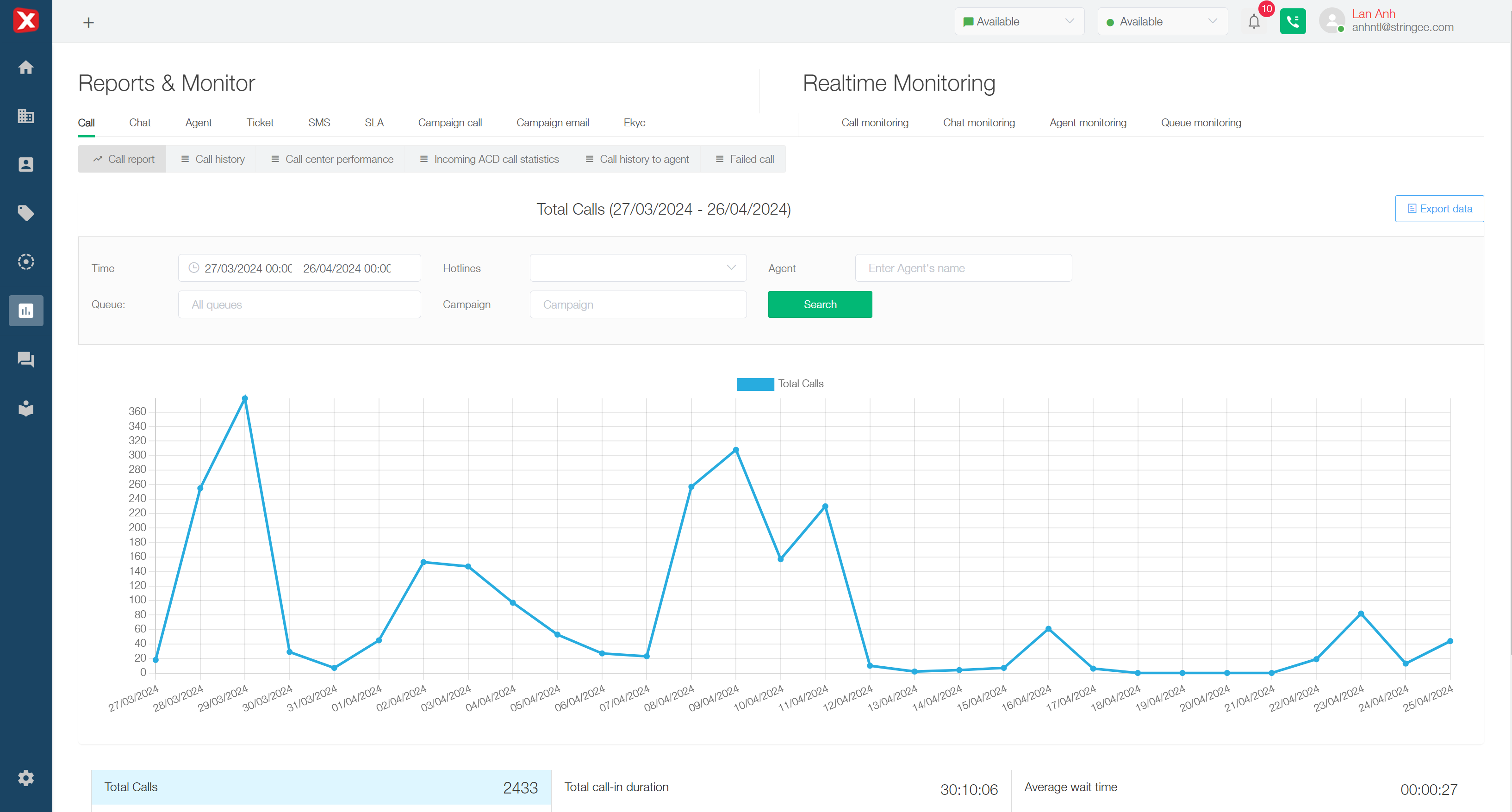The height and width of the screenshot is (812, 1512).
Task: Open settings gear in sidebar
Action: (26, 778)
